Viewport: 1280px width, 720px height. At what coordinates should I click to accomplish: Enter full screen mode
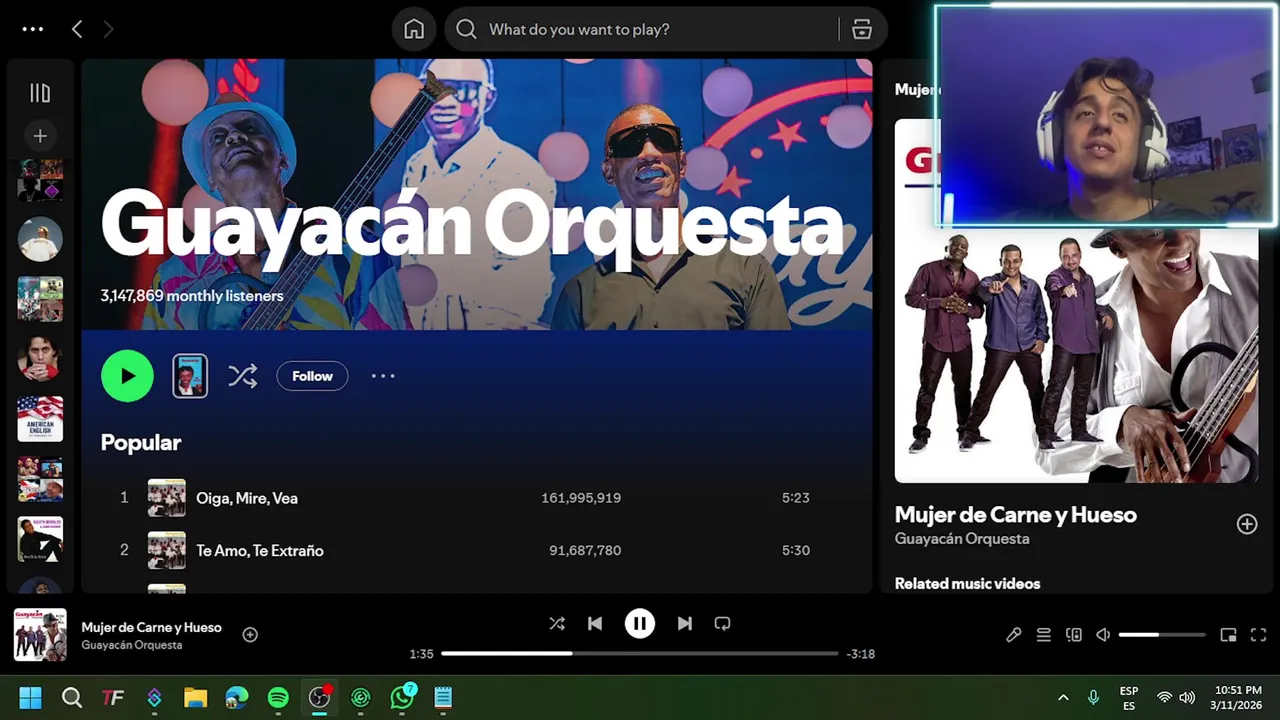(1258, 635)
